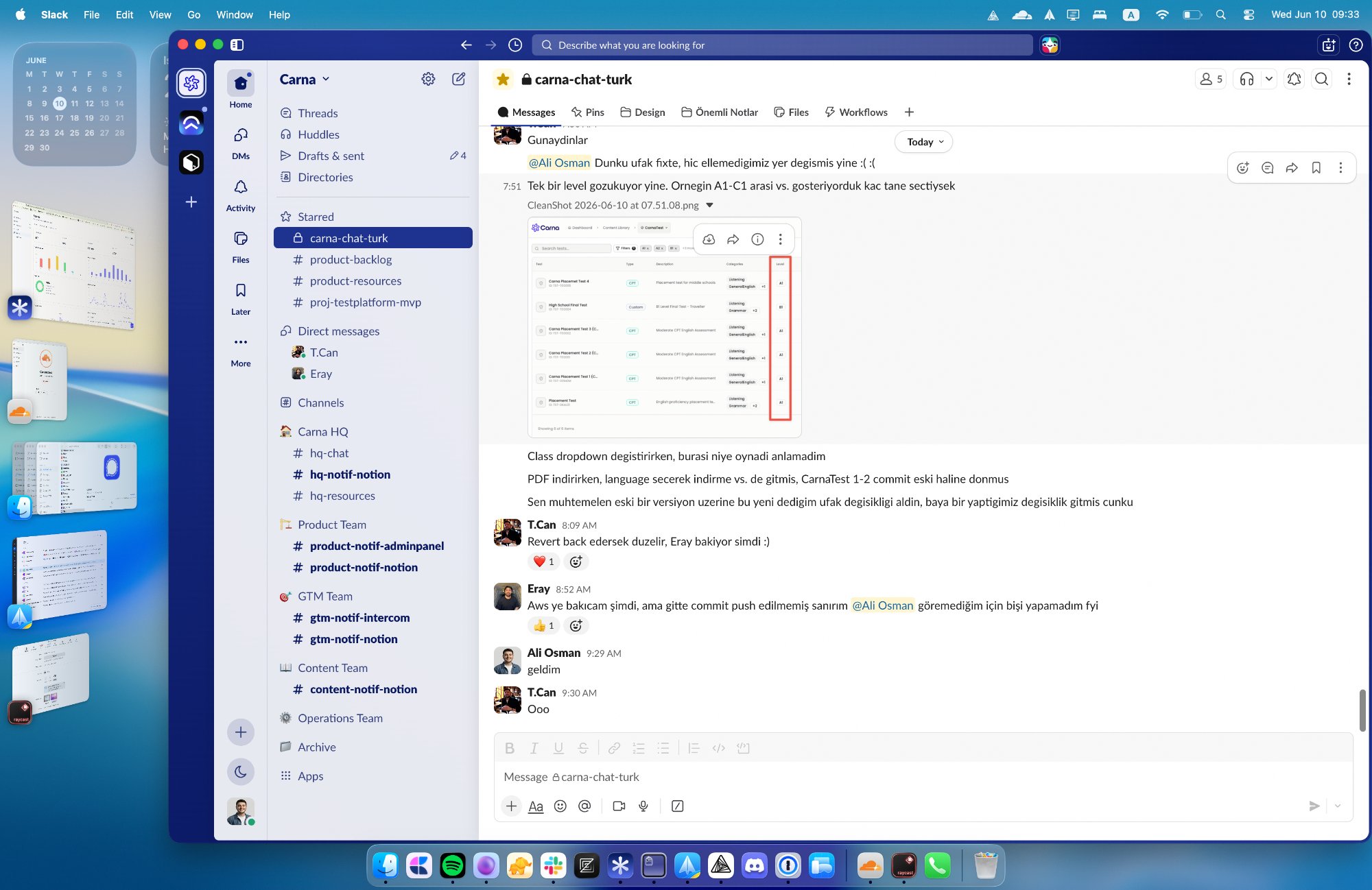Toggle dark mode moon button
1372x890 pixels.
pyautogui.click(x=241, y=771)
